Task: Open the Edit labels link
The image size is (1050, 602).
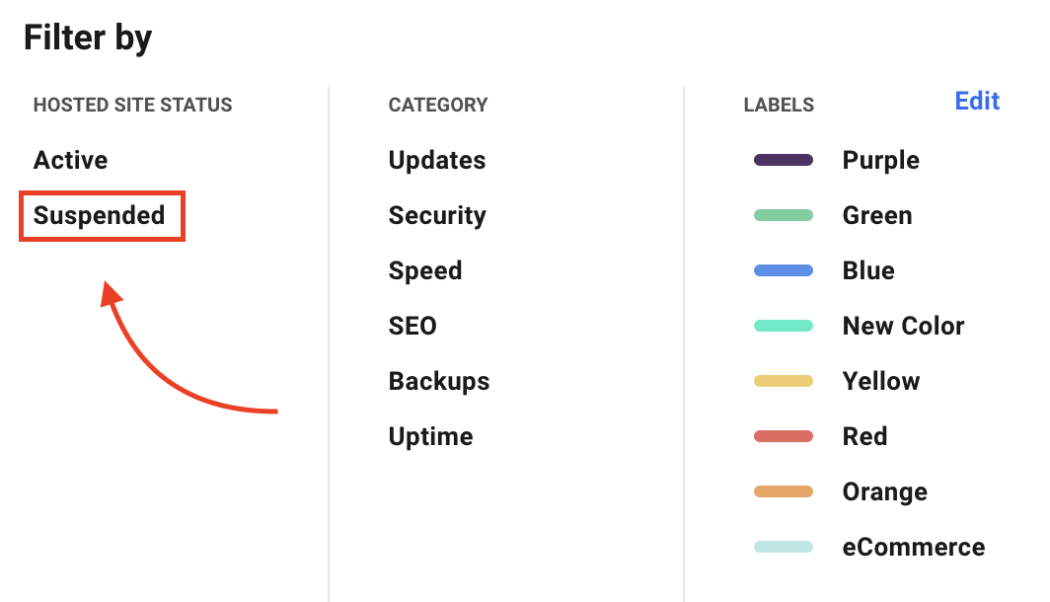Action: [977, 101]
